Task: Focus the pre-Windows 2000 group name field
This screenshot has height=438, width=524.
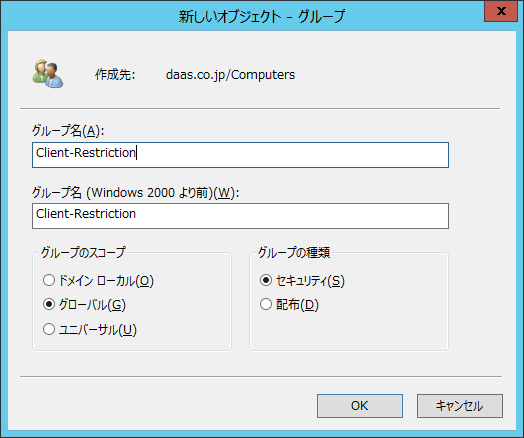Action: (x=240, y=216)
